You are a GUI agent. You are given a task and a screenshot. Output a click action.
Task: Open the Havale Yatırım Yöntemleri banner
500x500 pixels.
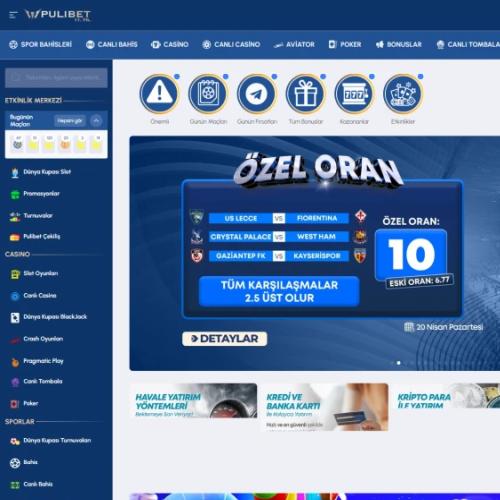click(x=193, y=401)
